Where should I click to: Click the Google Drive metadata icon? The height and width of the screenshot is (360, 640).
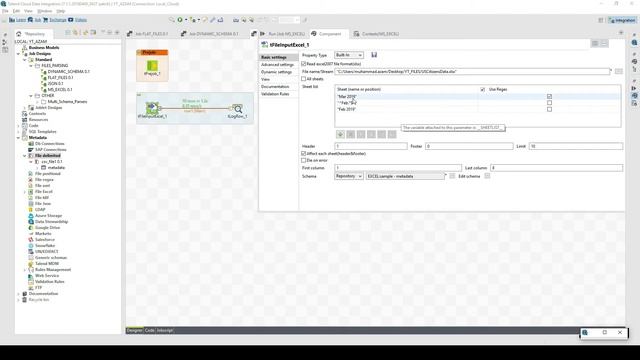tap(31, 228)
